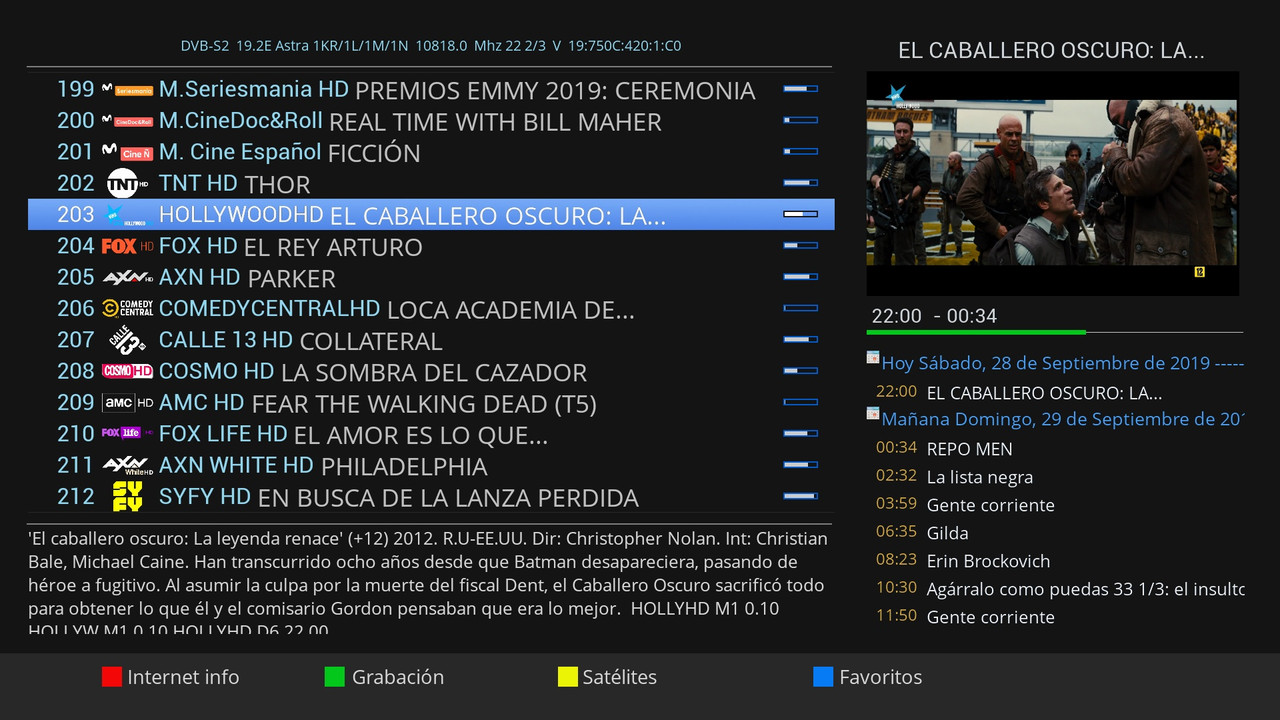This screenshot has height=720, width=1280.
Task: Click the AXN White HD channel logo
Action: tap(128, 465)
